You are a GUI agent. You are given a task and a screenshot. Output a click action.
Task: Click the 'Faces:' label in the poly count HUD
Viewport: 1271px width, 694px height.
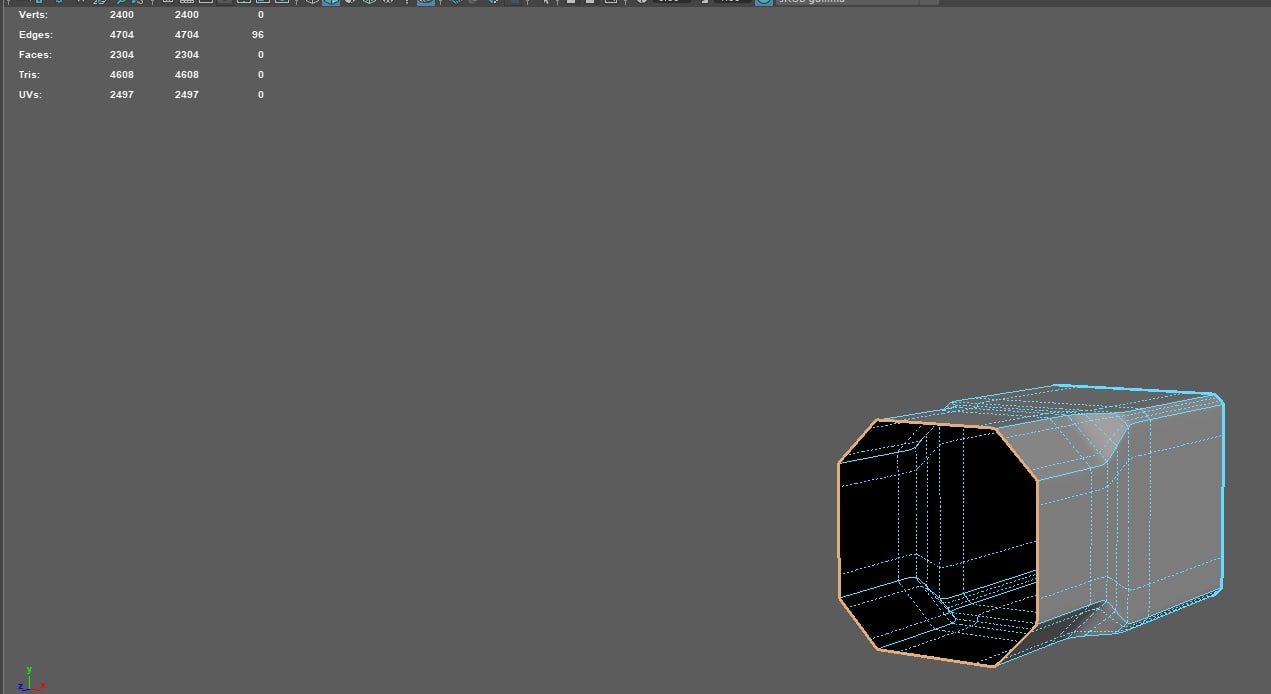point(35,55)
